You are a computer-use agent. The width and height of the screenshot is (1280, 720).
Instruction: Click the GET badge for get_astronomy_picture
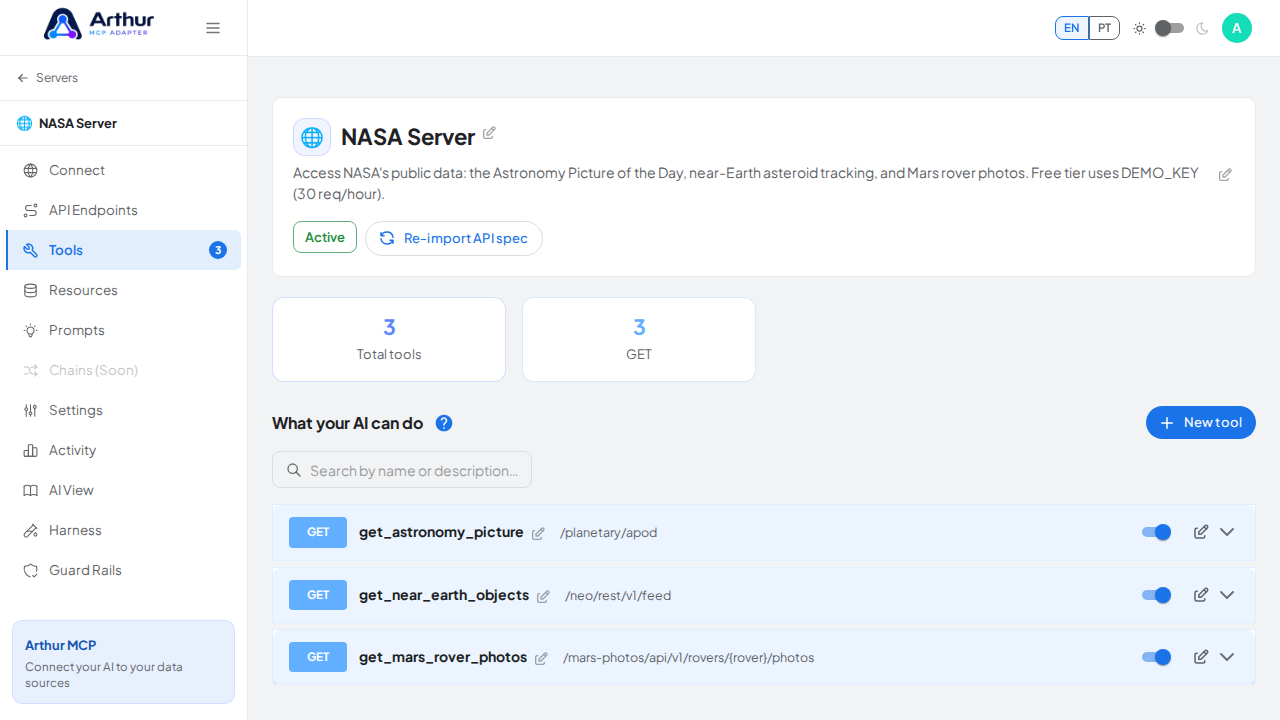[x=318, y=532]
